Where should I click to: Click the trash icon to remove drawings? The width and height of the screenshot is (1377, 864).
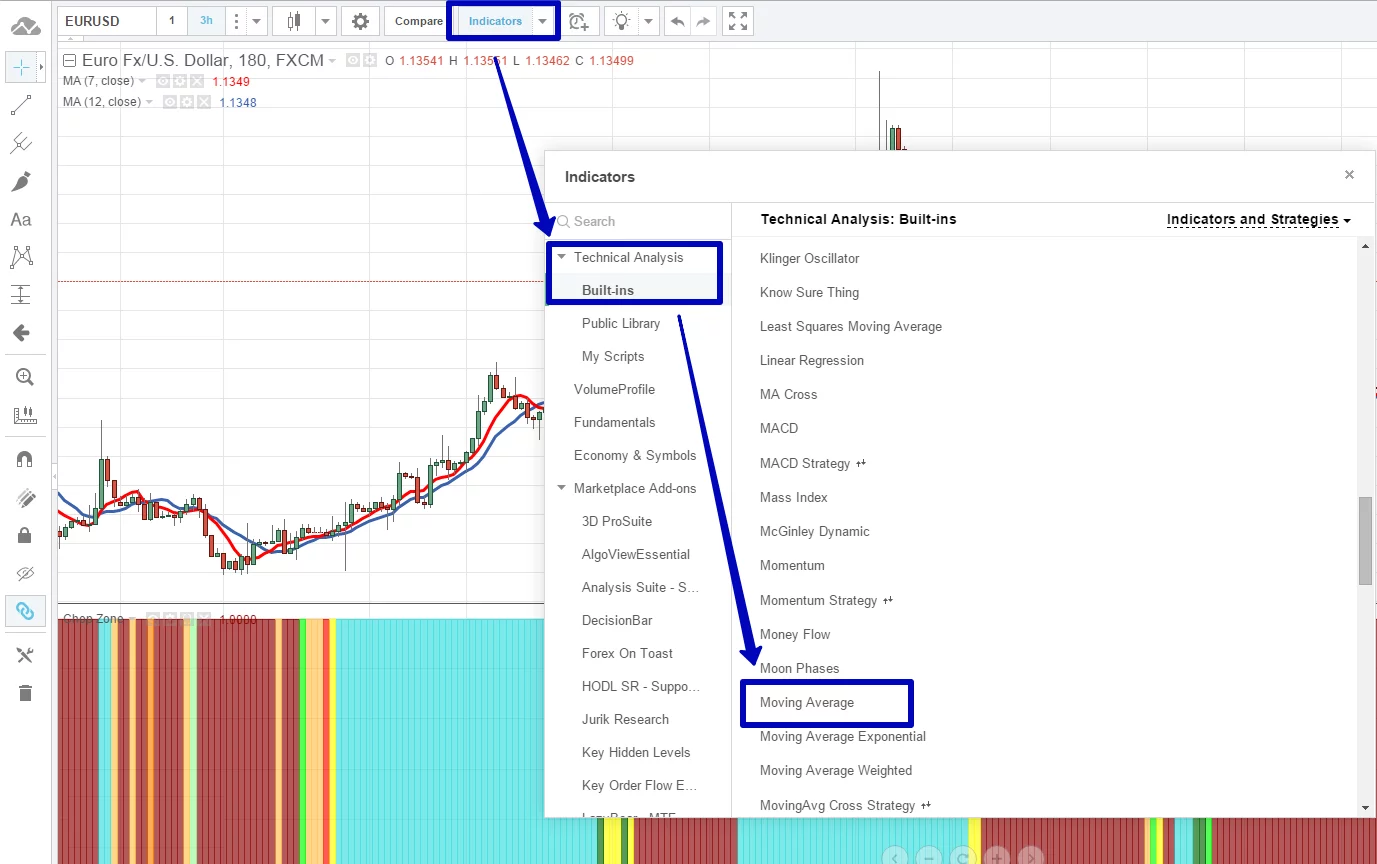click(x=24, y=693)
